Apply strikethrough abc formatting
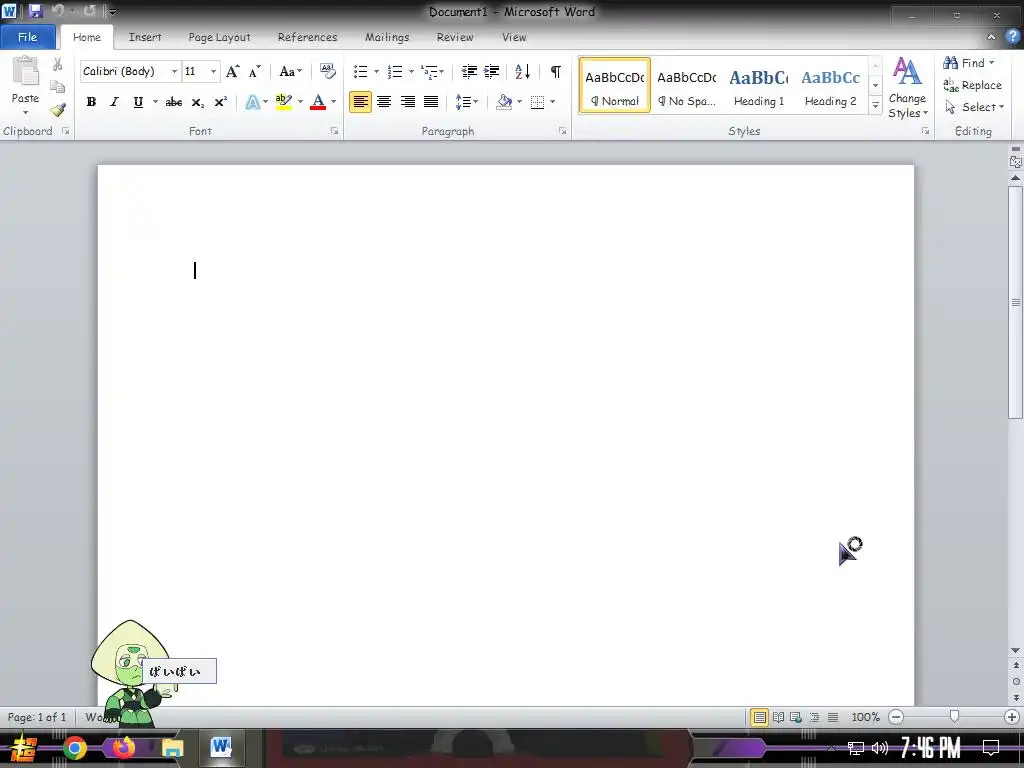 [174, 102]
